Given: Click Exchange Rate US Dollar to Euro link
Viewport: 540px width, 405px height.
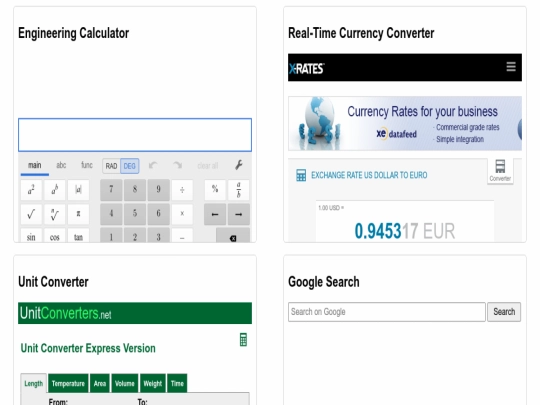Looking at the screenshot, I should coord(369,175).
